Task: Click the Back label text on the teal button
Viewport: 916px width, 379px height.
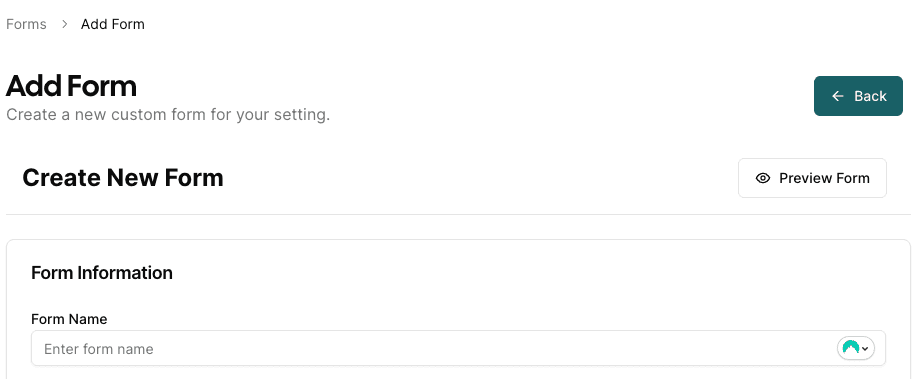Action: pos(870,96)
